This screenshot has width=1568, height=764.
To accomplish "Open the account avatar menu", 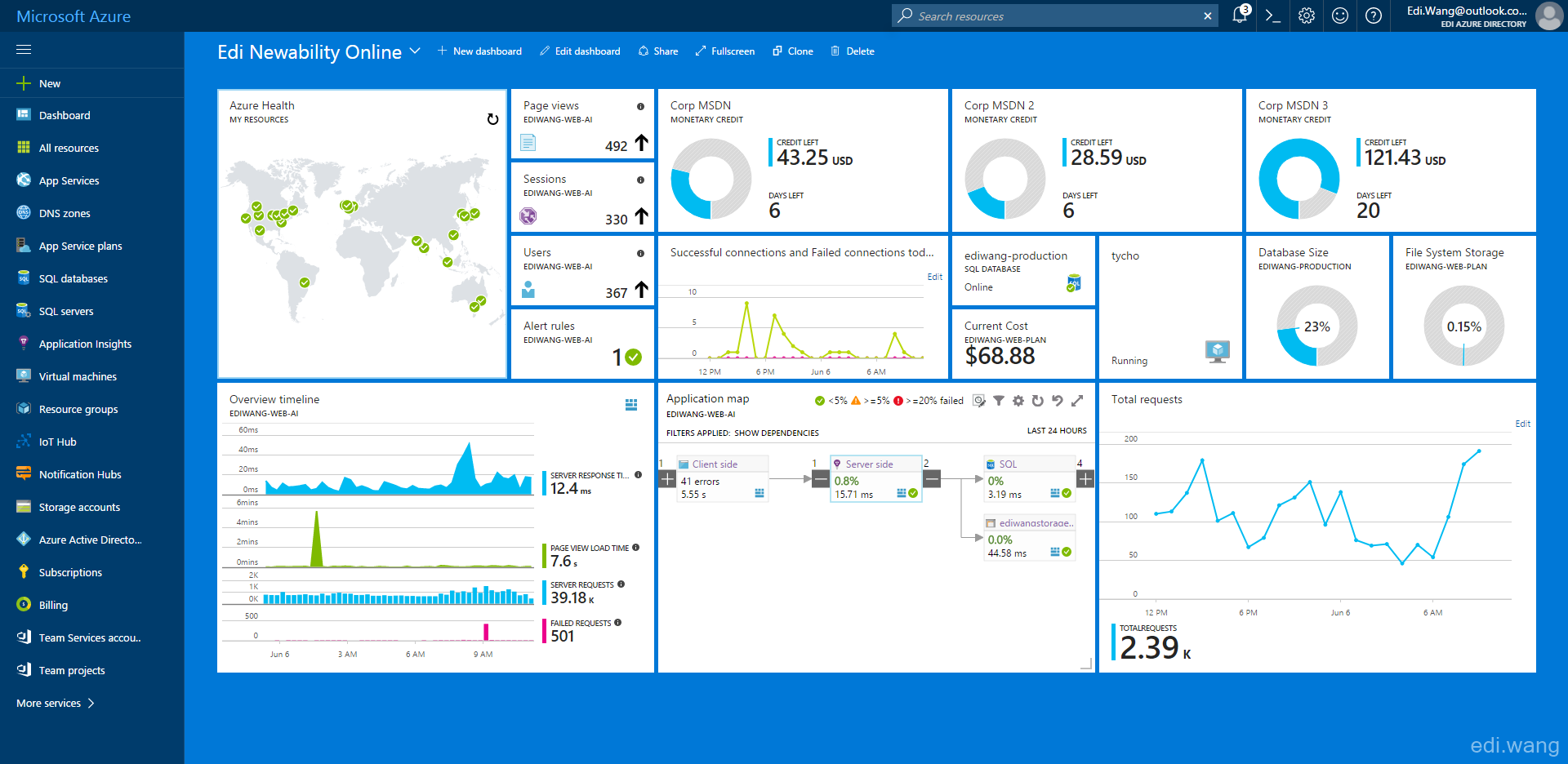I will tap(1549, 16).
